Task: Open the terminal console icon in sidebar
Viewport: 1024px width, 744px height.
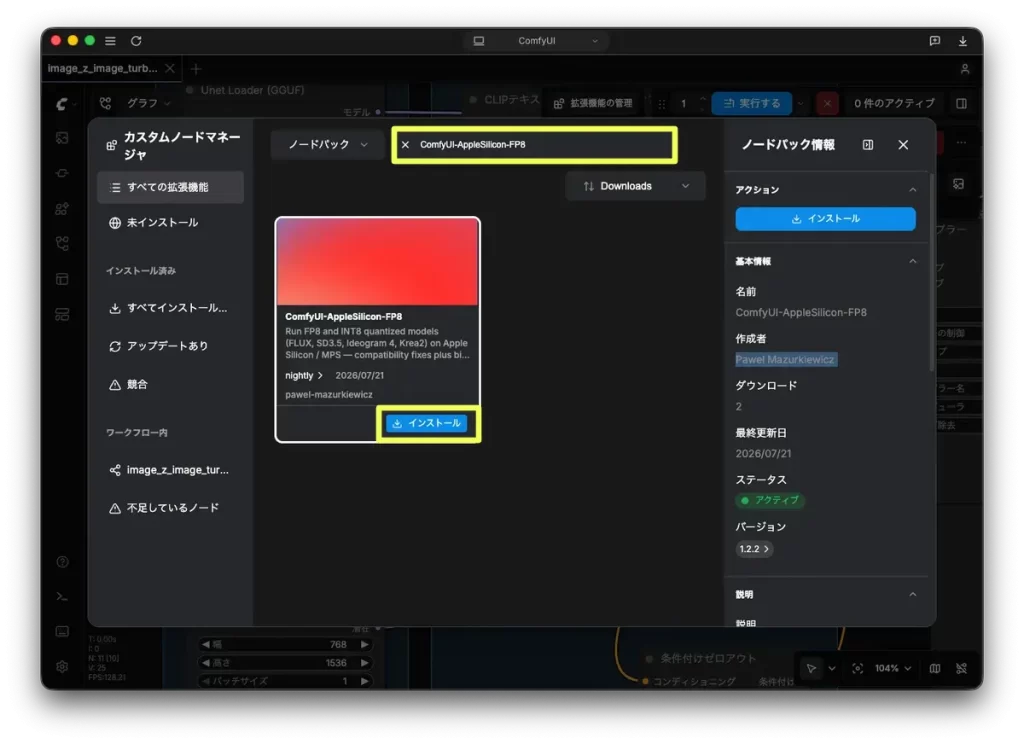Action: 62,596
